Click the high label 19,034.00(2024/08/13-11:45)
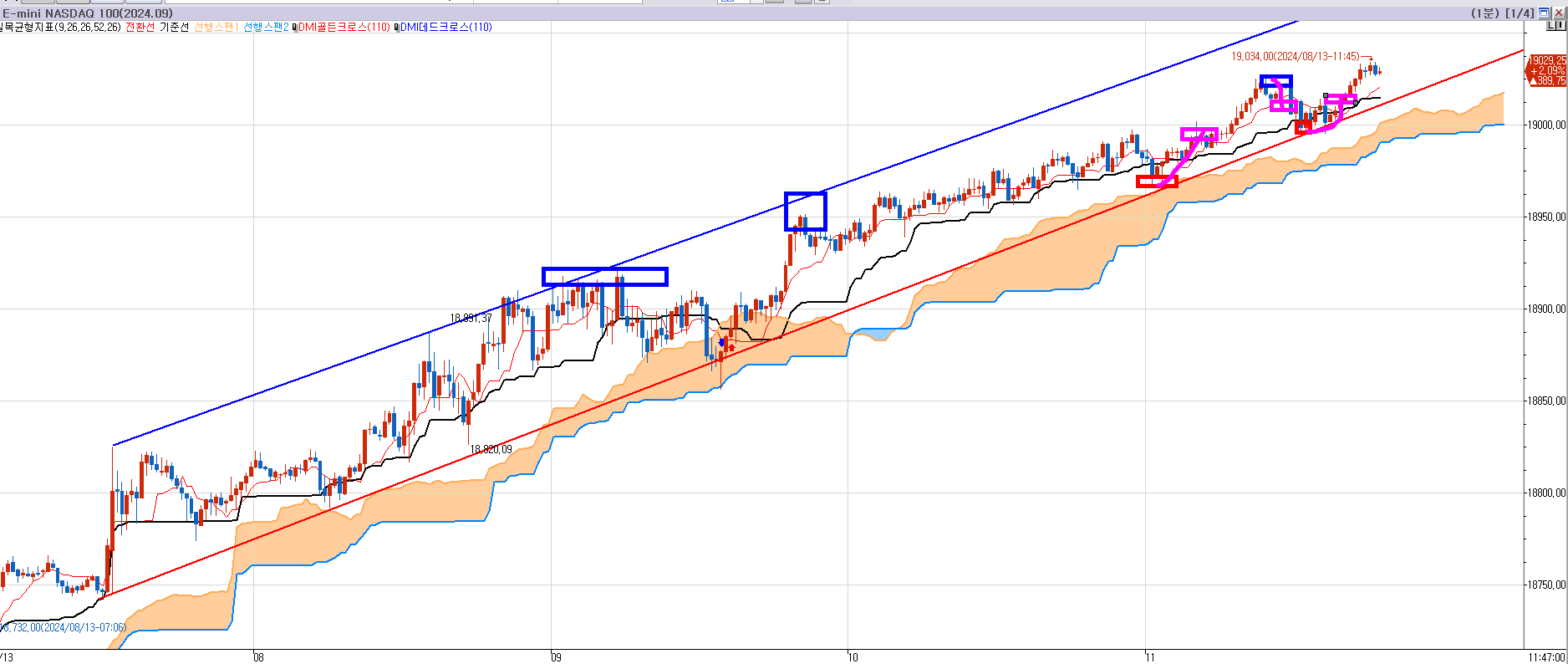 pyautogui.click(x=1296, y=56)
